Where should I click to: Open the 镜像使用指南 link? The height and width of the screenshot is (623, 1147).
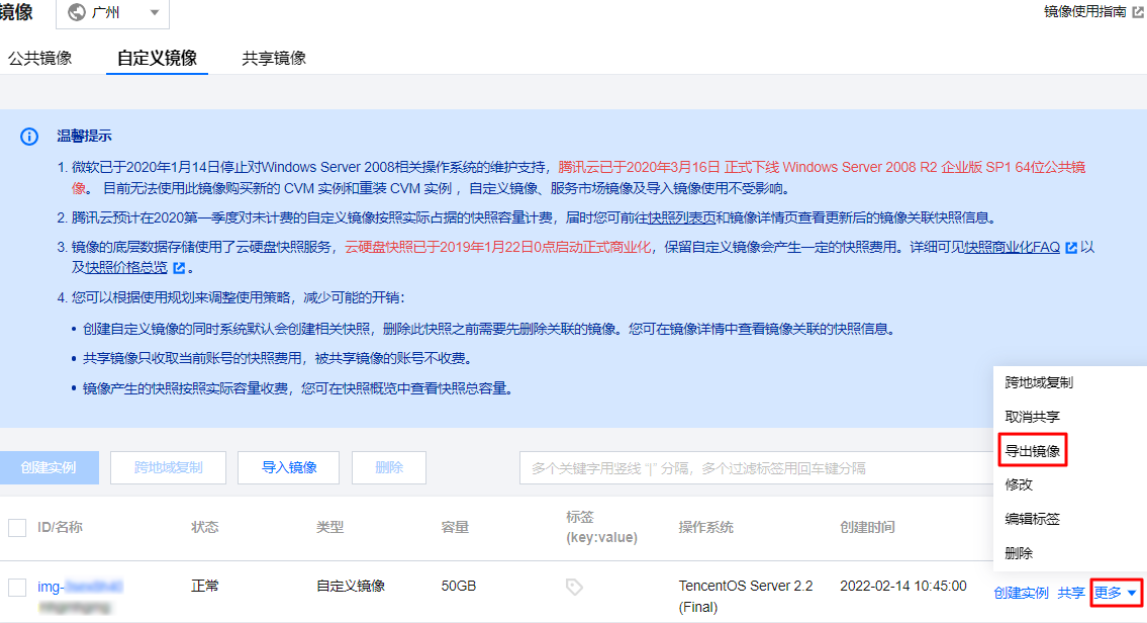pos(1085,12)
